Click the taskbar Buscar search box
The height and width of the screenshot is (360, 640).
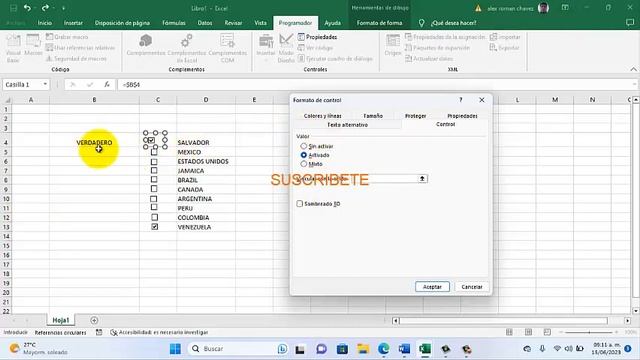point(239,349)
